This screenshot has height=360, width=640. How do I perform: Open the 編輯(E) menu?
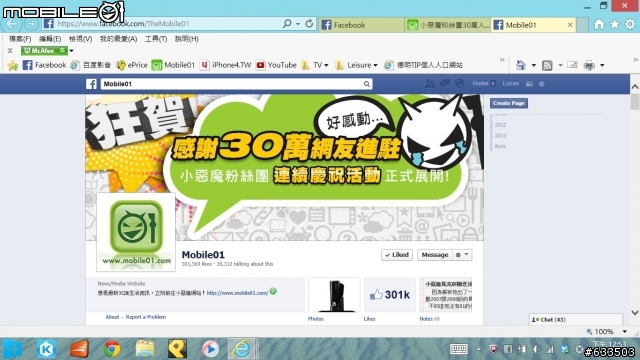tap(50, 39)
